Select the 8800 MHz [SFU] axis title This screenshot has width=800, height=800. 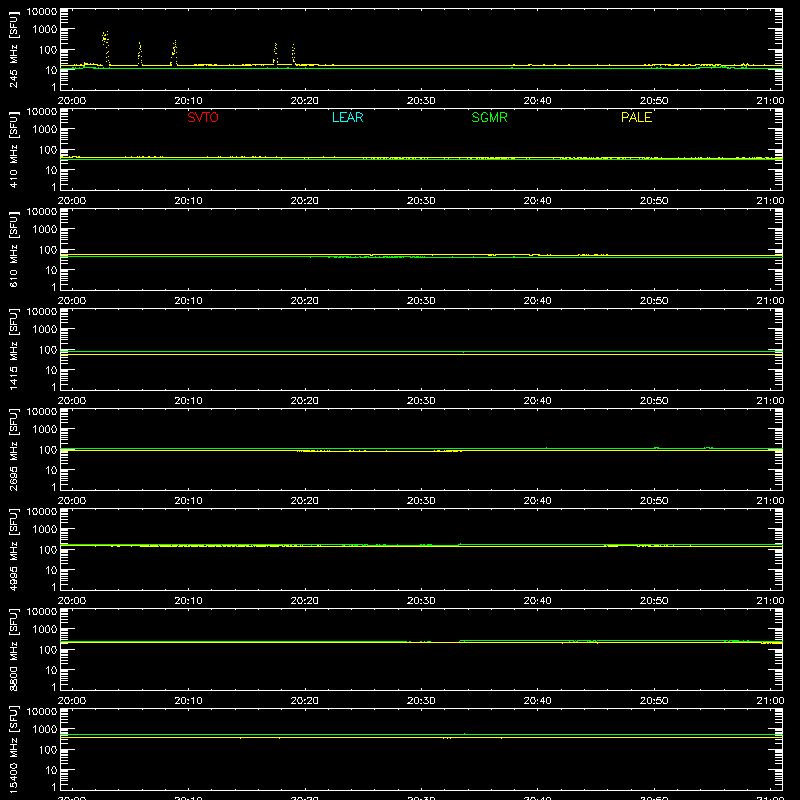pyautogui.click(x=13, y=649)
